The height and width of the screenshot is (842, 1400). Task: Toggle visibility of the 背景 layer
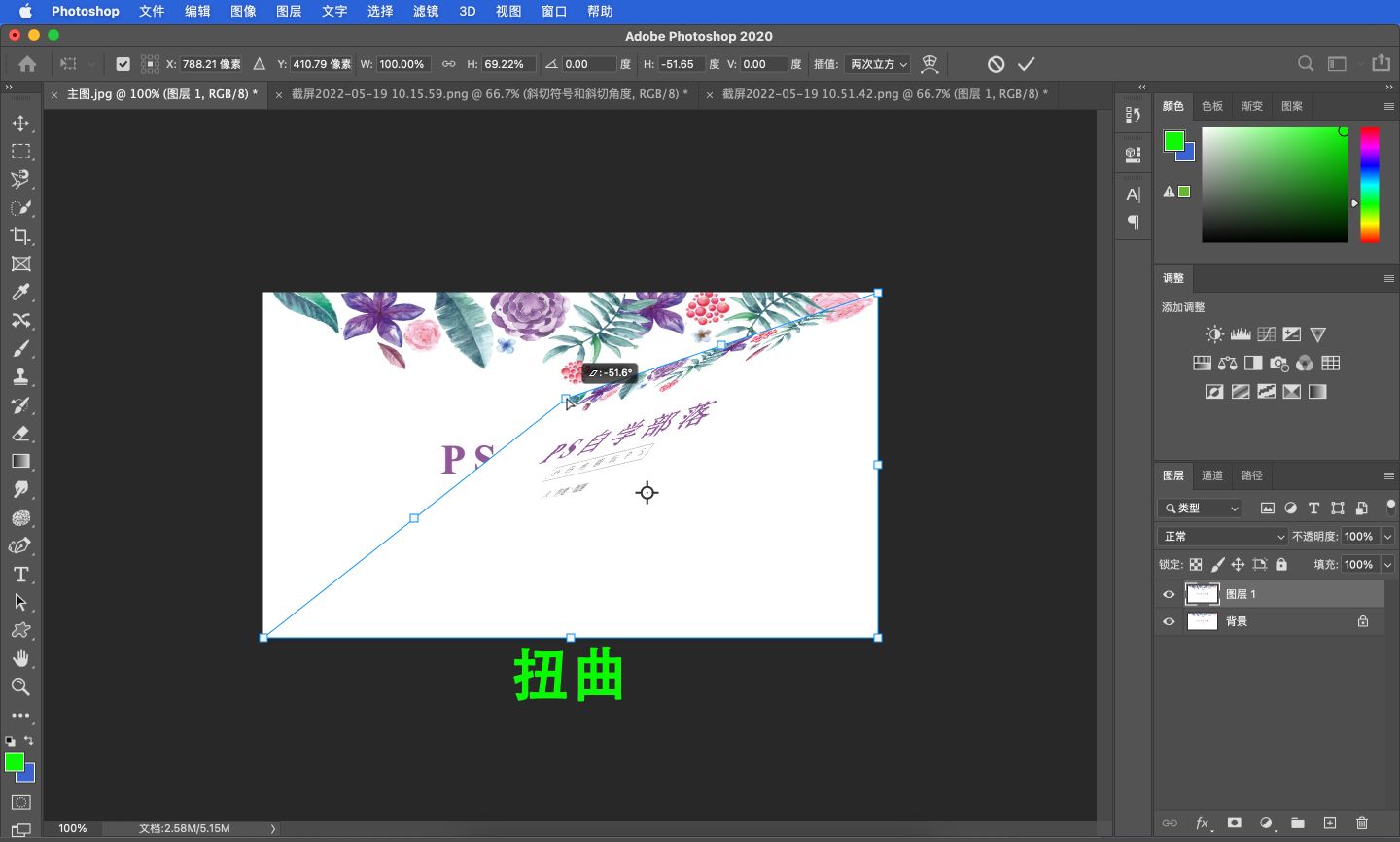tap(1169, 621)
